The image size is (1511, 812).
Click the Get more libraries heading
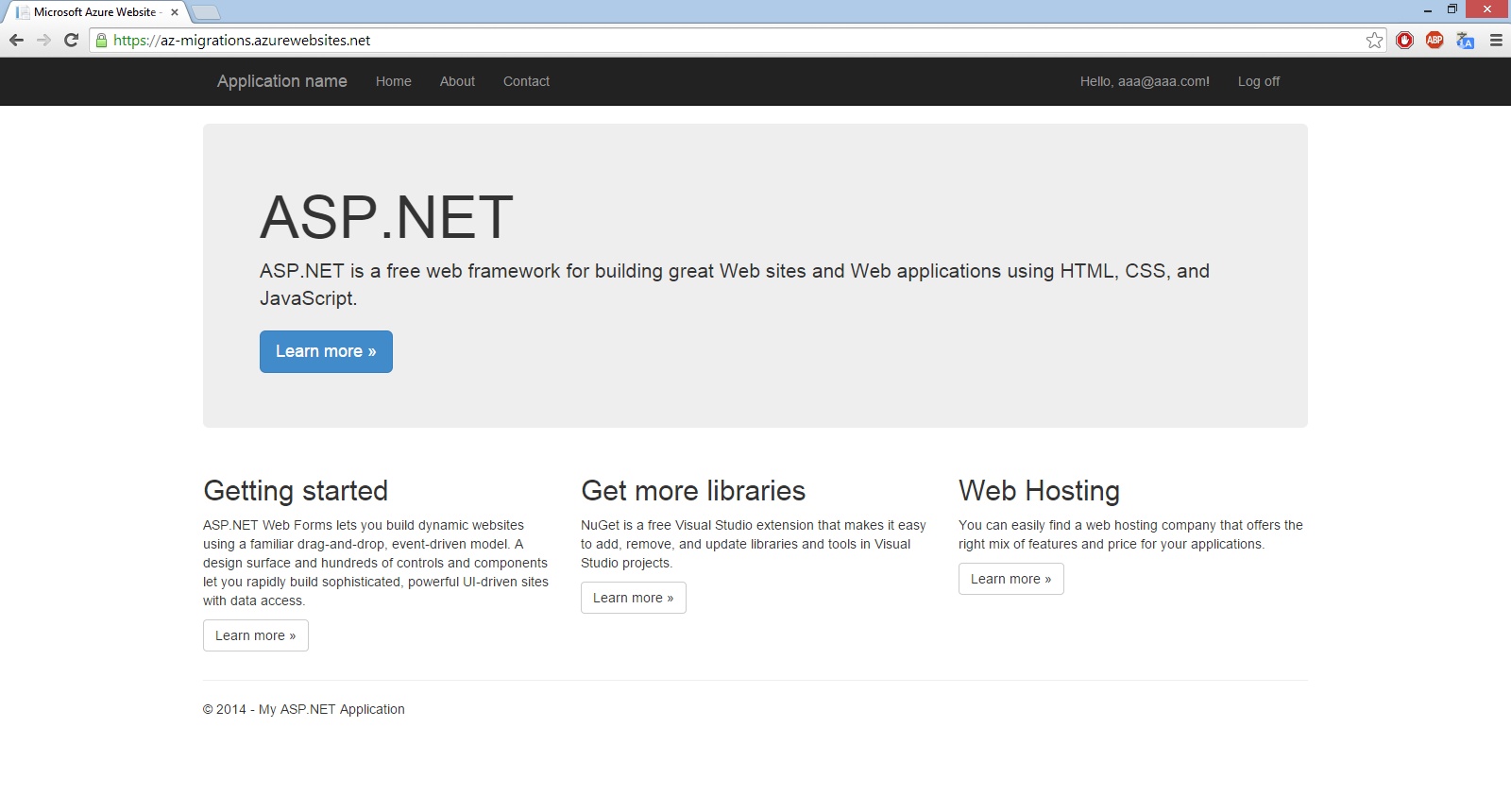tap(693, 491)
